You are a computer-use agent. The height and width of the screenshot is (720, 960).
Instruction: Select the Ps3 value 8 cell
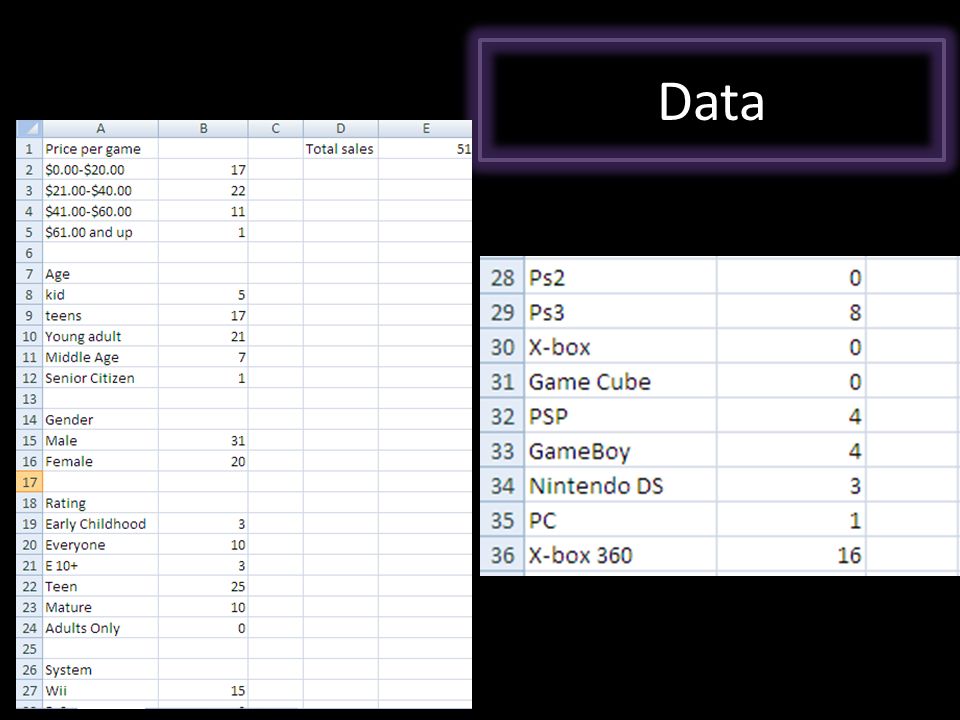point(790,312)
